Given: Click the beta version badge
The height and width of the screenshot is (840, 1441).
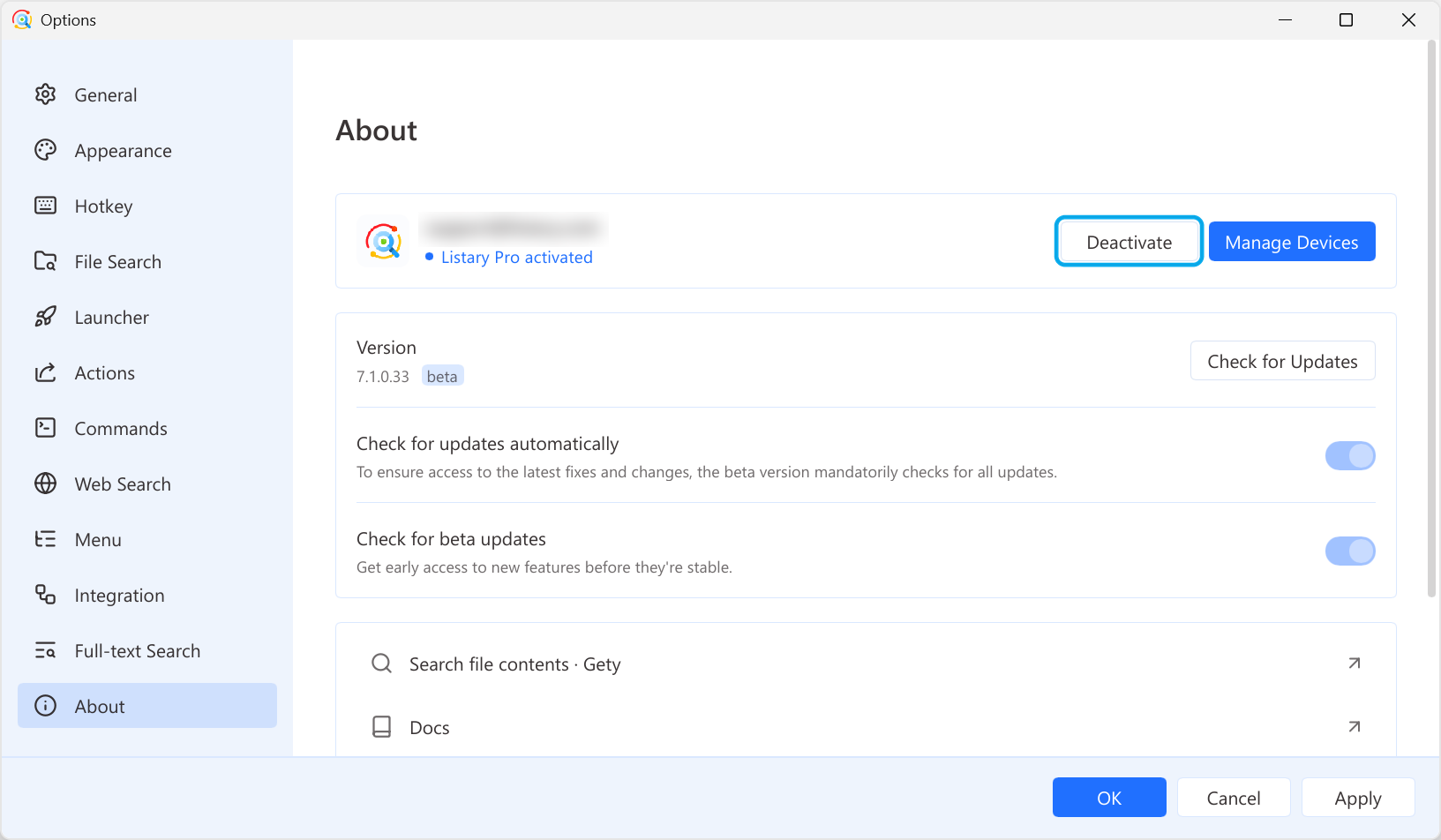Looking at the screenshot, I should [x=442, y=376].
